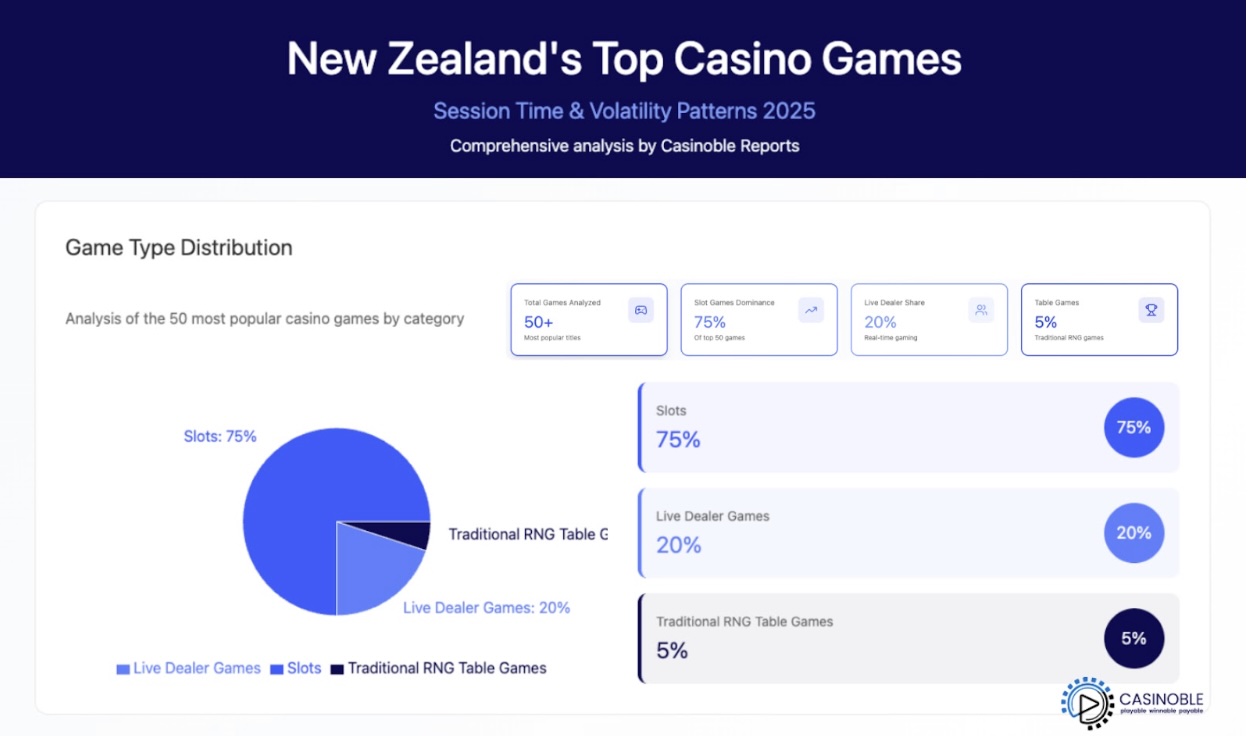
Task: Click the 75% circle badge for Slots
Action: pos(1134,427)
